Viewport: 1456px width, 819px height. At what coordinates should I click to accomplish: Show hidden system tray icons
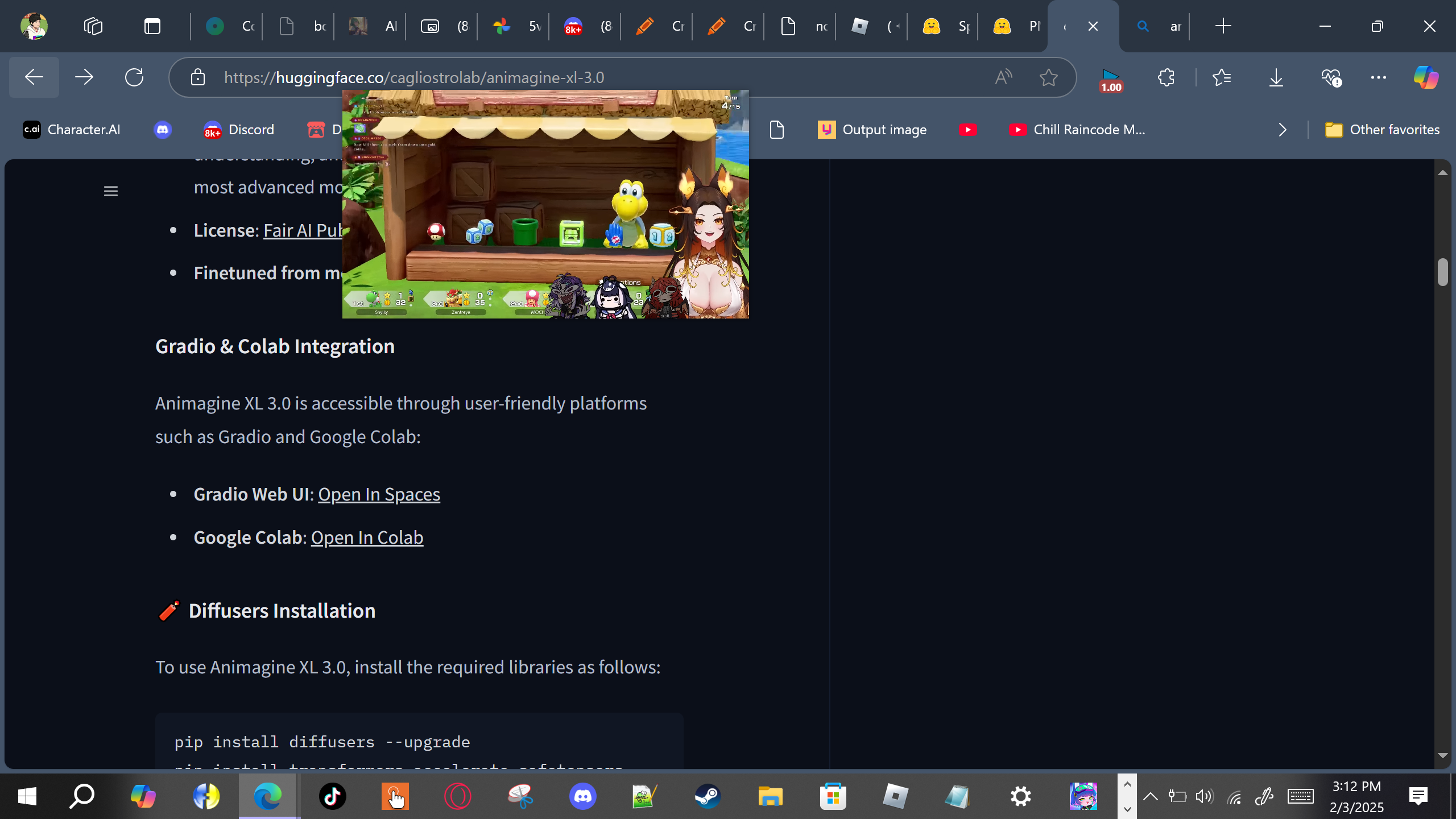point(1150,796)
